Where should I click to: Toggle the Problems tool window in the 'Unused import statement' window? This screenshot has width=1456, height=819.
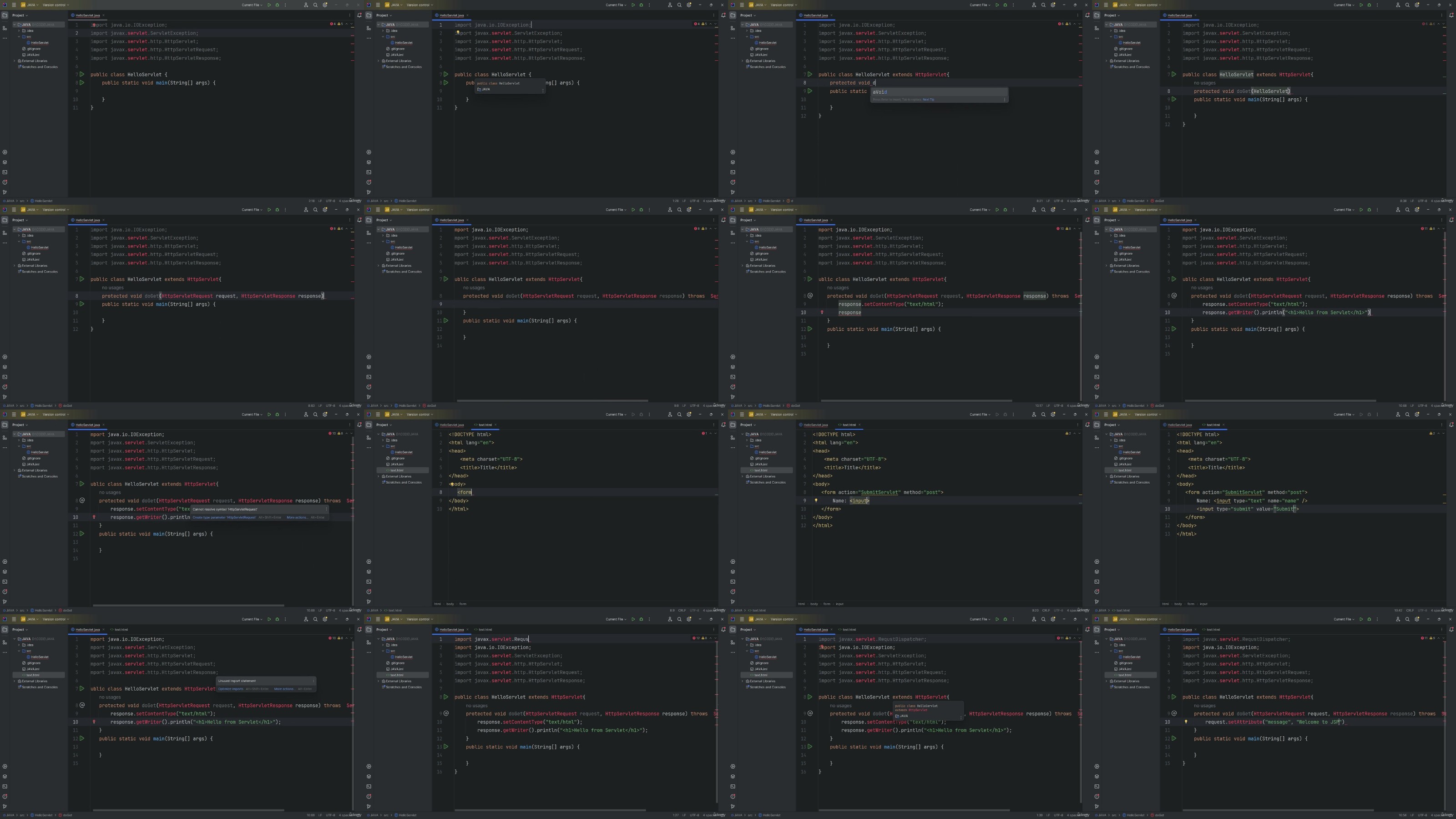(5, 796)
